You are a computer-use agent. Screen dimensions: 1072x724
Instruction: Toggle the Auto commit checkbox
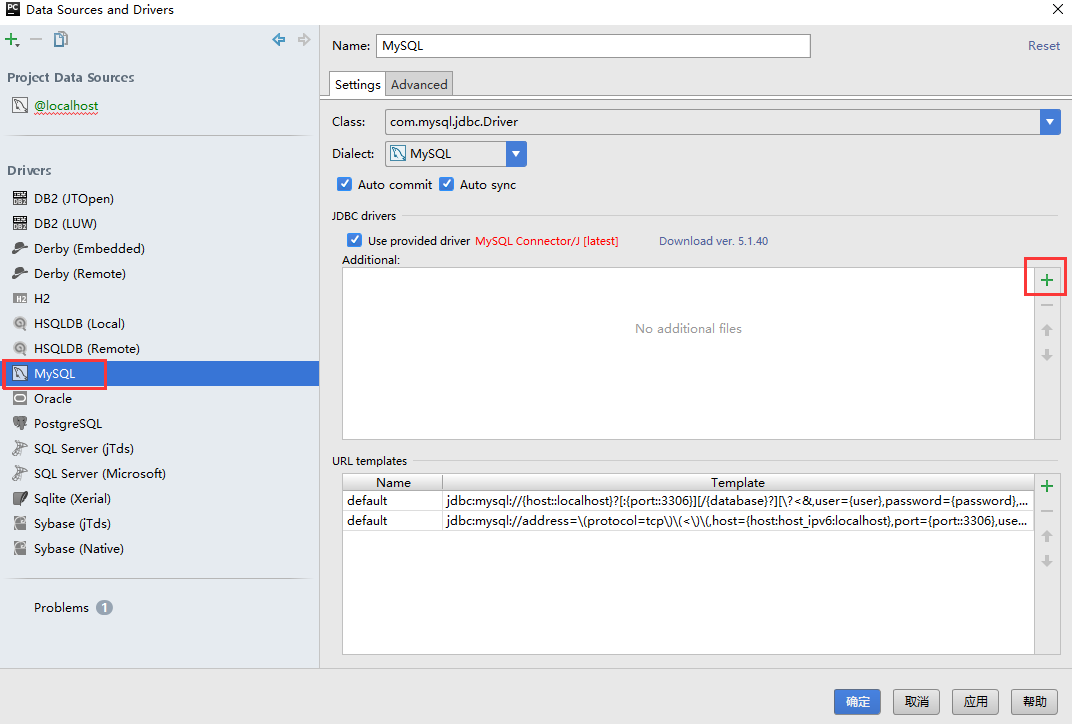click(345, 184)
